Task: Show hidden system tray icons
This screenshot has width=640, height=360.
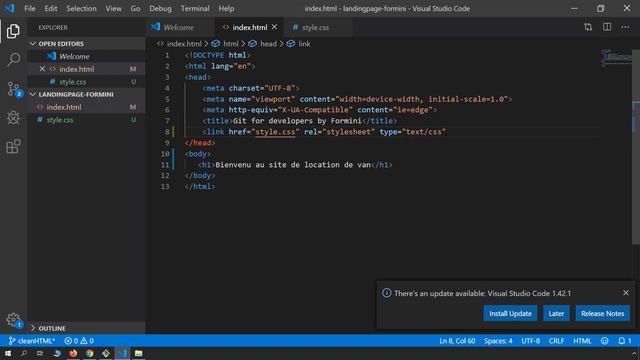Action: point(634,353)
